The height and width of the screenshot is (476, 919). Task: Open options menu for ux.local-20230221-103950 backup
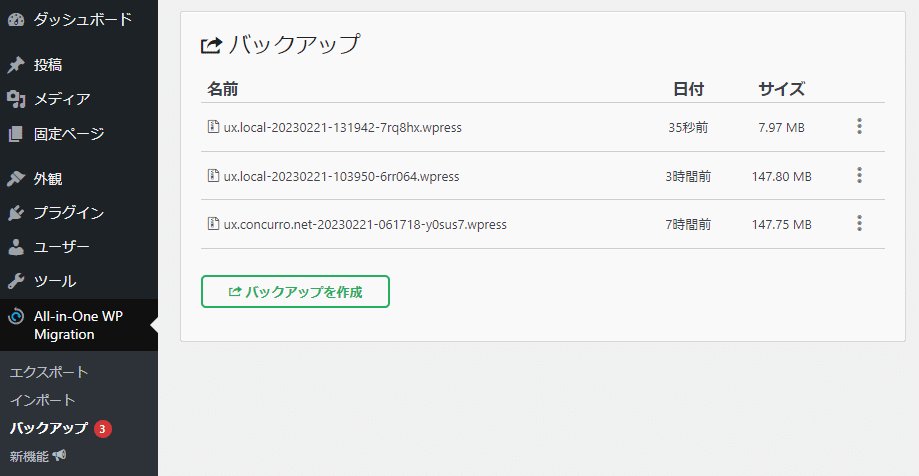click(859, 176)
